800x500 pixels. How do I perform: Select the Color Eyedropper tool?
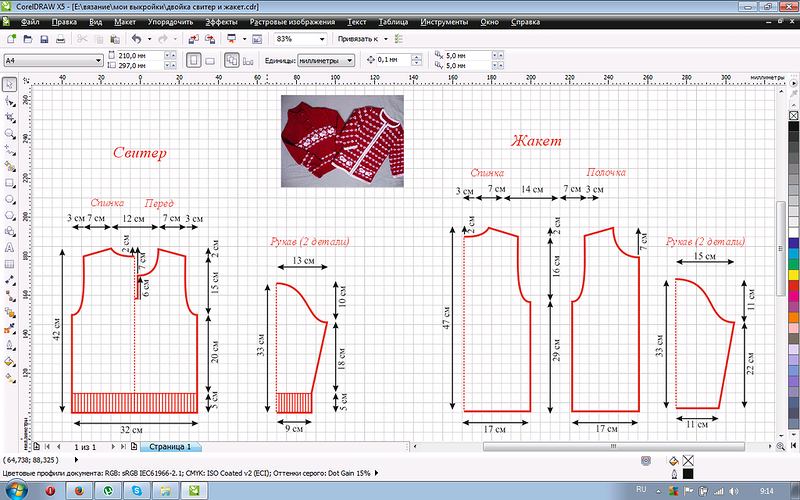pyautogui.click(x=9, y=329)
